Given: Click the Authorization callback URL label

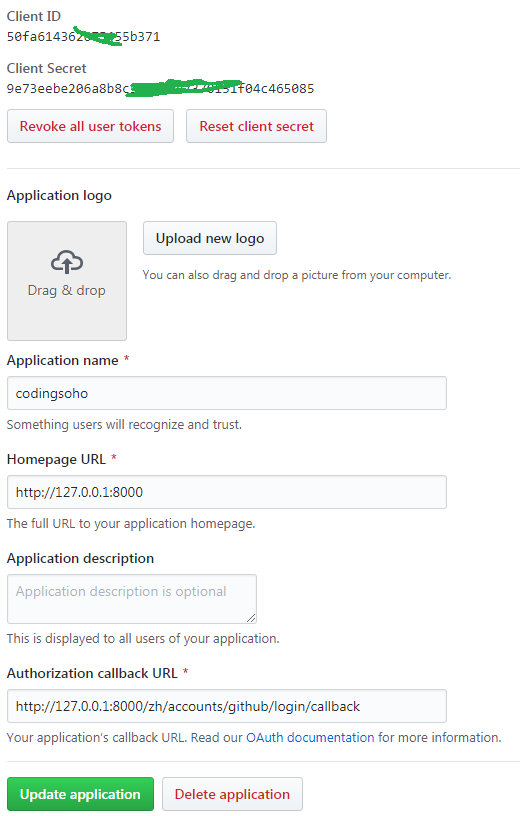Looking at the screenshot, I should click(x=92, y=673).
